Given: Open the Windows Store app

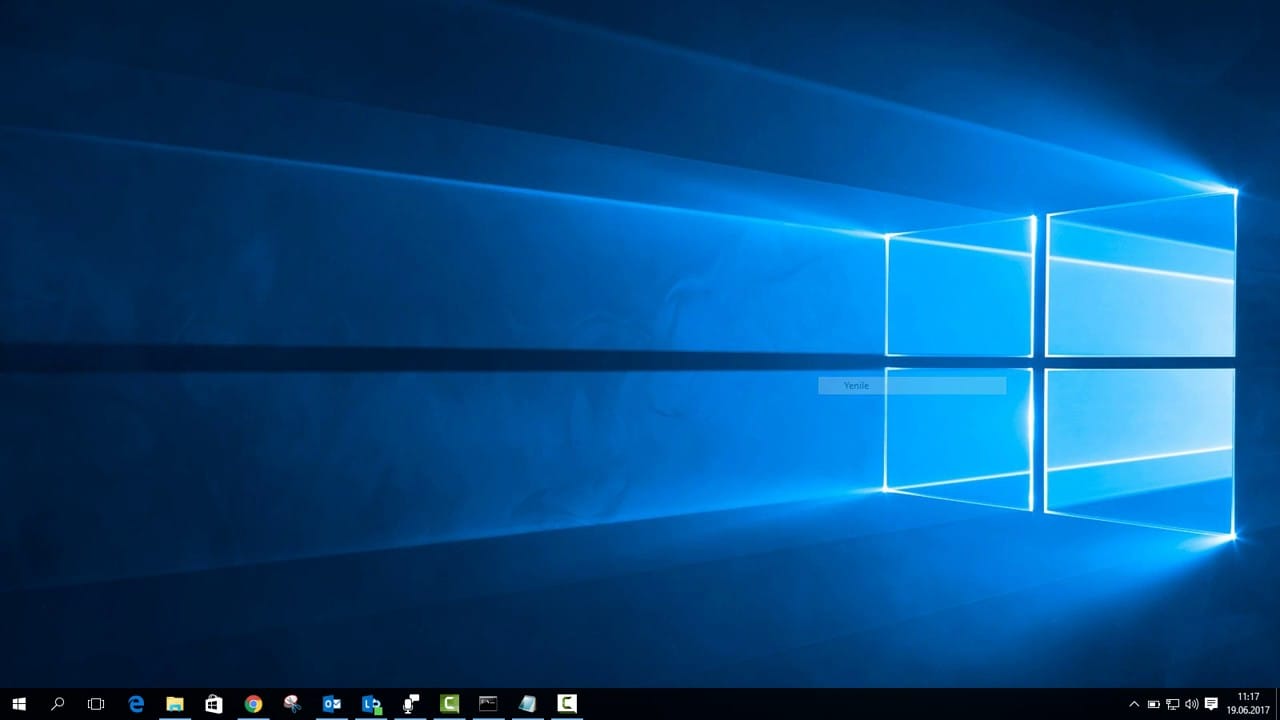Looking at the screenshot, I should pyautogui.click(x=214, y=704).
